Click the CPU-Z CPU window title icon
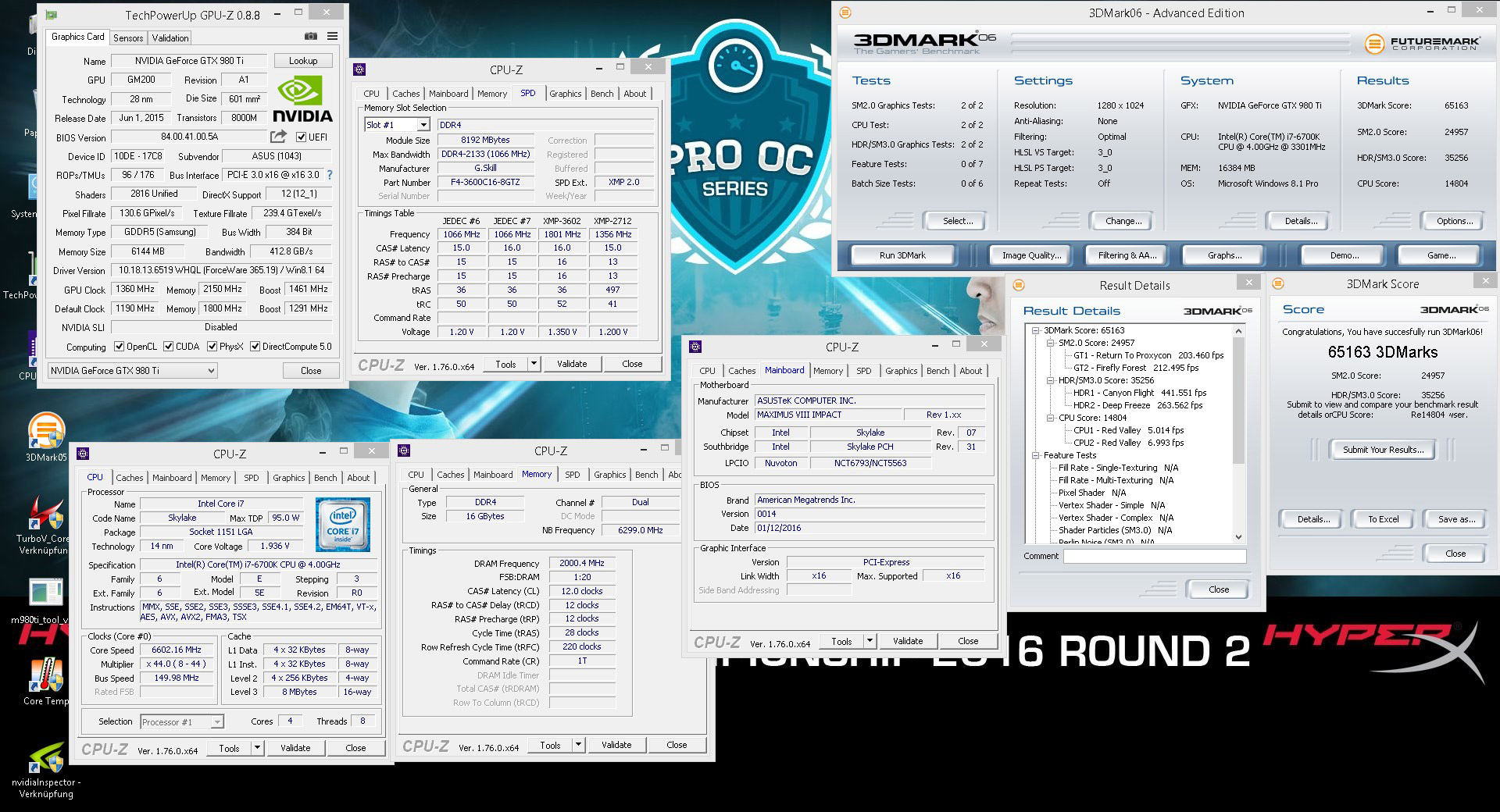Image resolution: width=1500 pixels, height=812 pixels. click(83, 454)
